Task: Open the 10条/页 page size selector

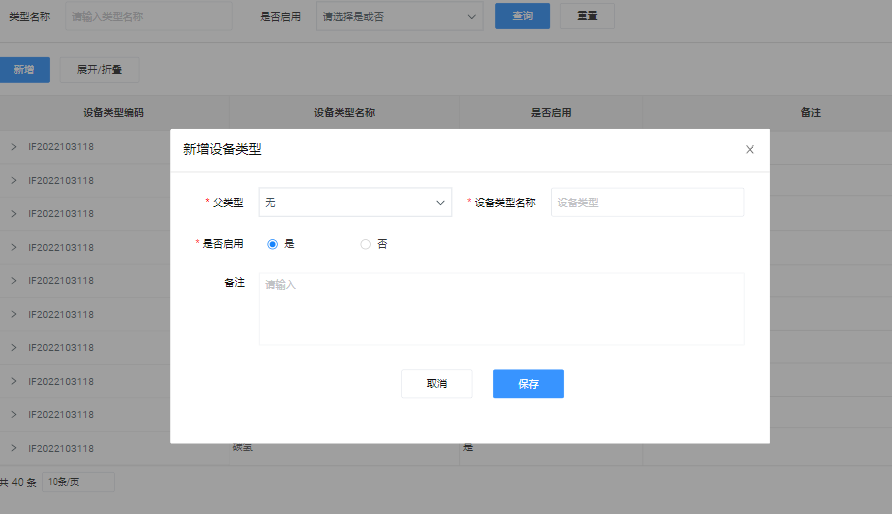Action: pos(78,482)
